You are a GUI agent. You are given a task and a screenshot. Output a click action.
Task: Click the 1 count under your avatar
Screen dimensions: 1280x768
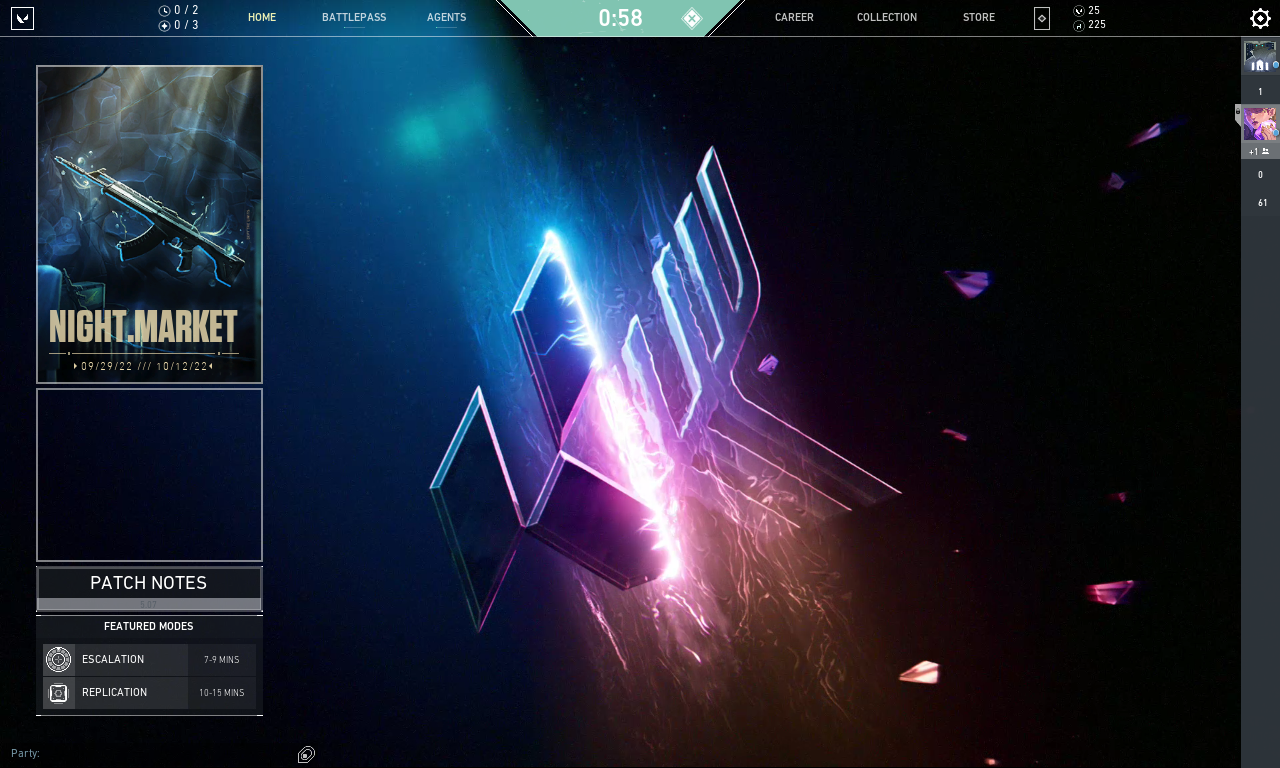[1260, 92]
